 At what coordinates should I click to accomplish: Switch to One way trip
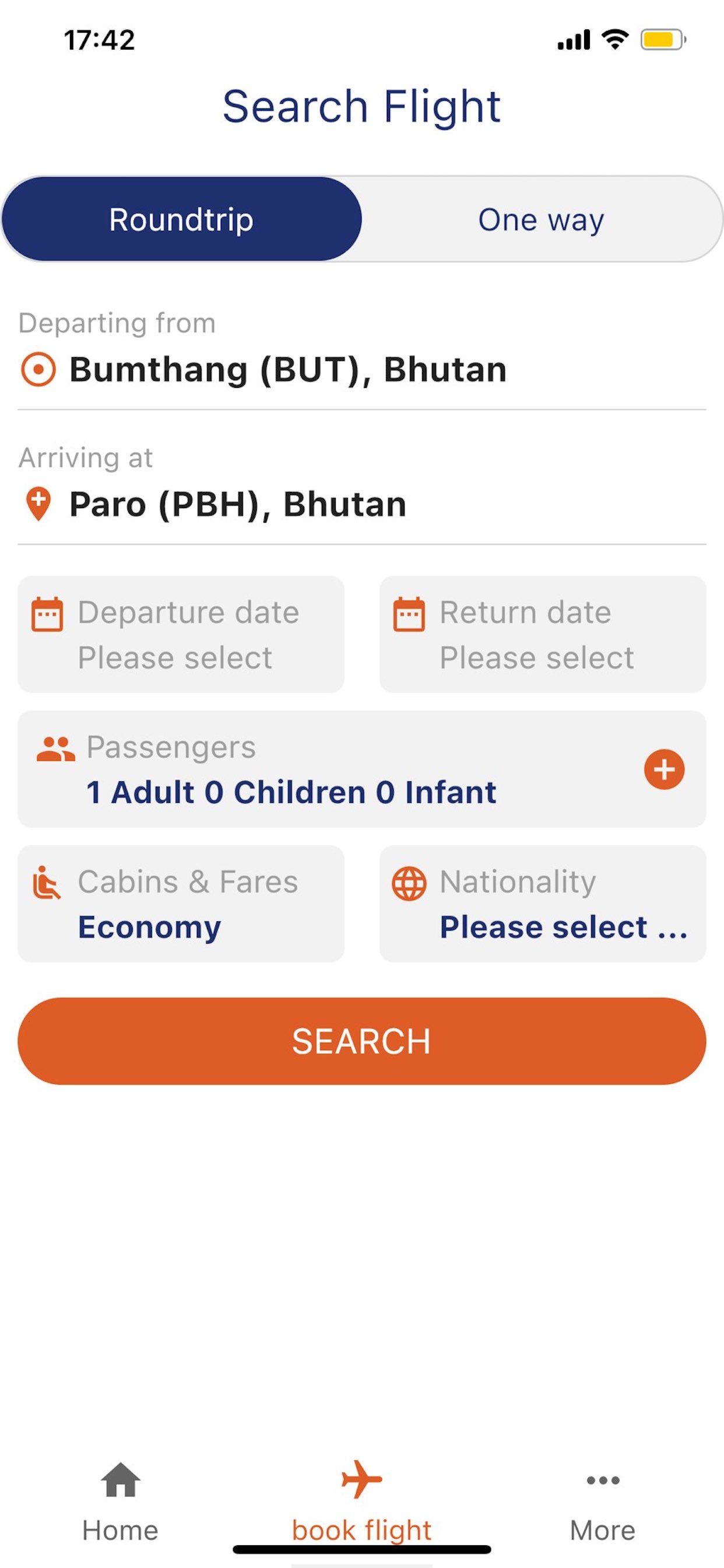click(x=541, y=219)
